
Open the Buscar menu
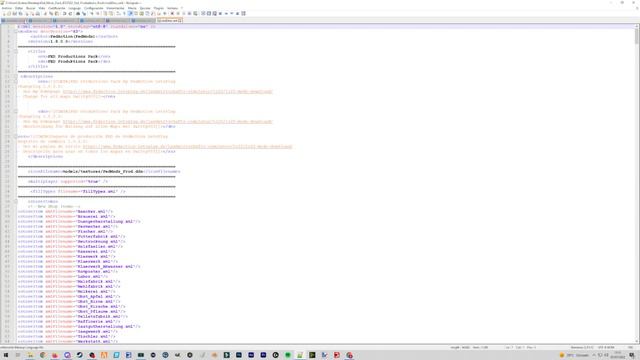click(31, 8)
